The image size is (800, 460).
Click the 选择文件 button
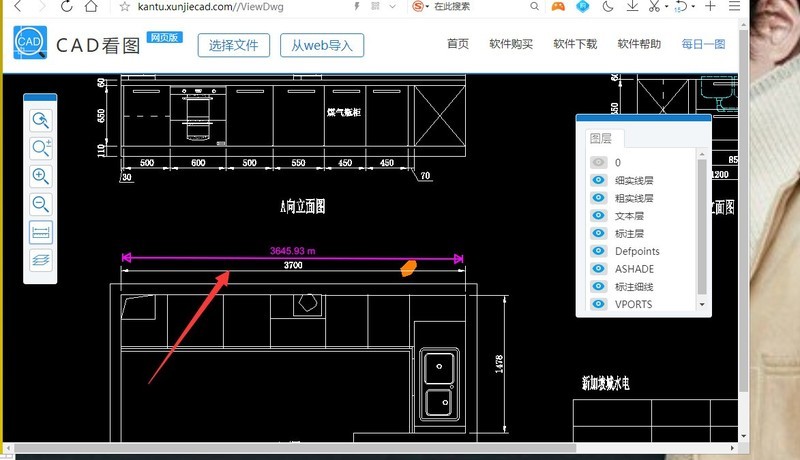pos(234,45)
